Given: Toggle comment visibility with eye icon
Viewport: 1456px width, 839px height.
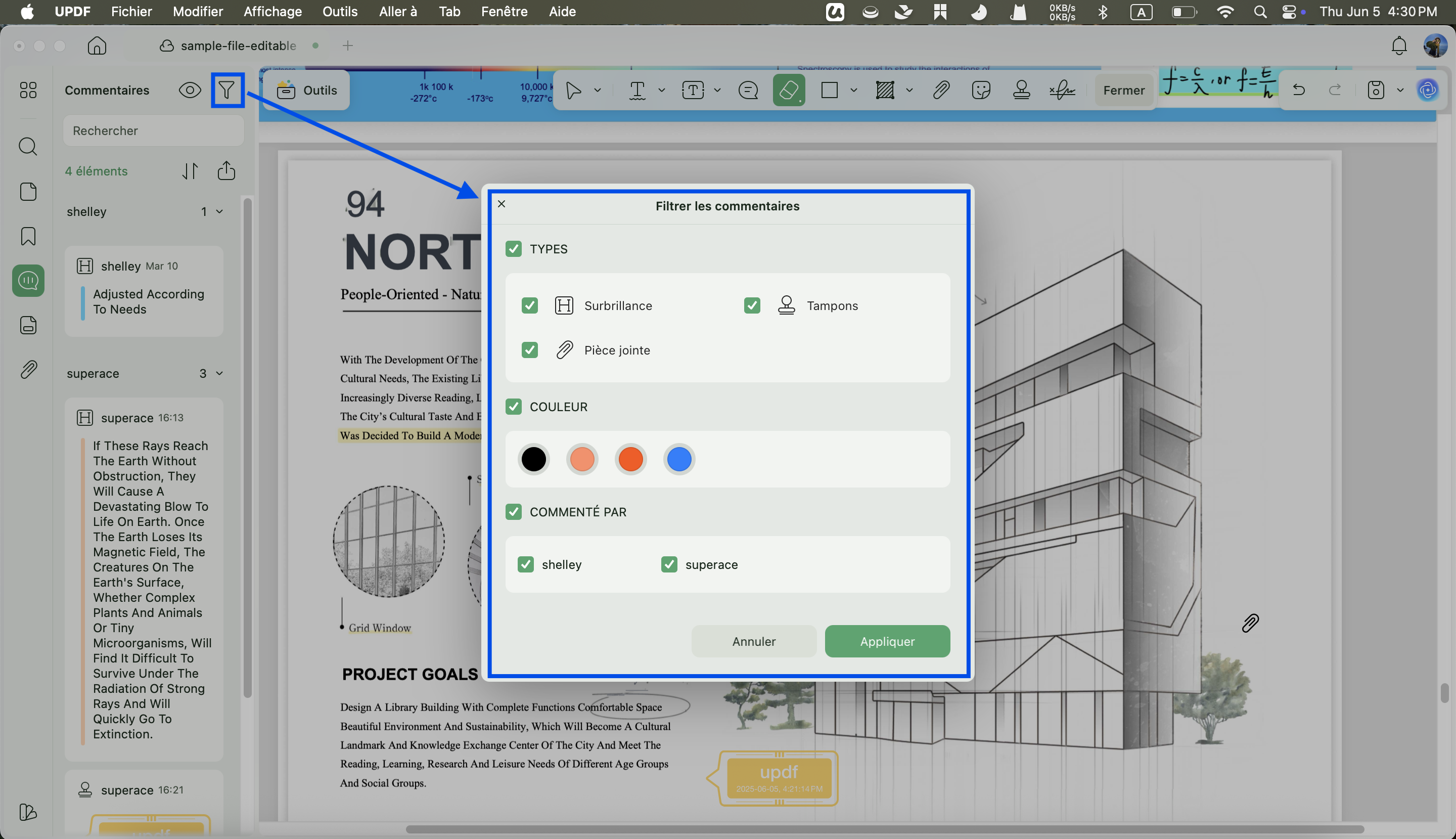Looking at the screenshot, I should (x=190, y=90).
